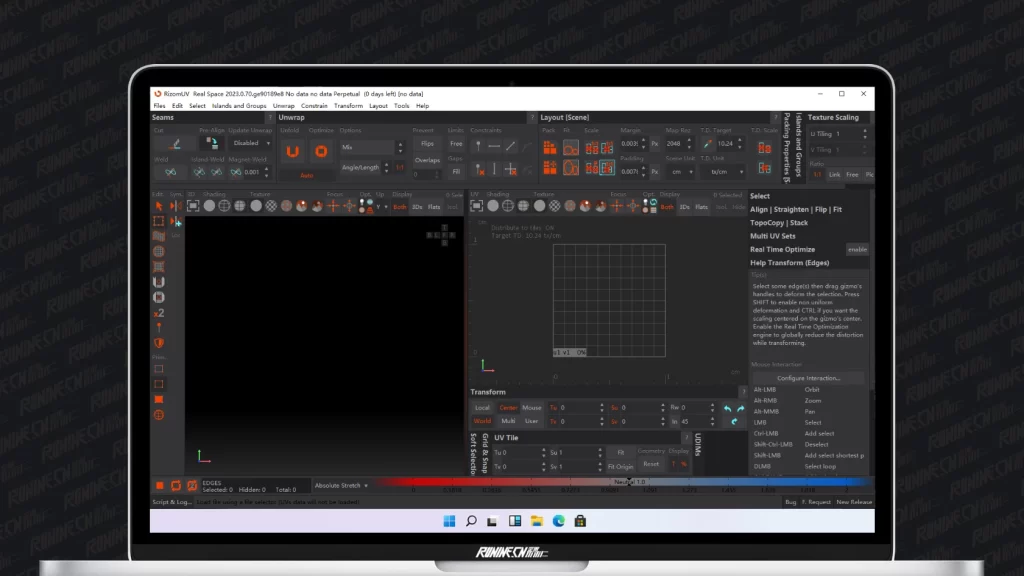Click the Neutral 1.0 stretch color bar marker
Viewport: 1024px width, 576px height.
click(630, 482)
